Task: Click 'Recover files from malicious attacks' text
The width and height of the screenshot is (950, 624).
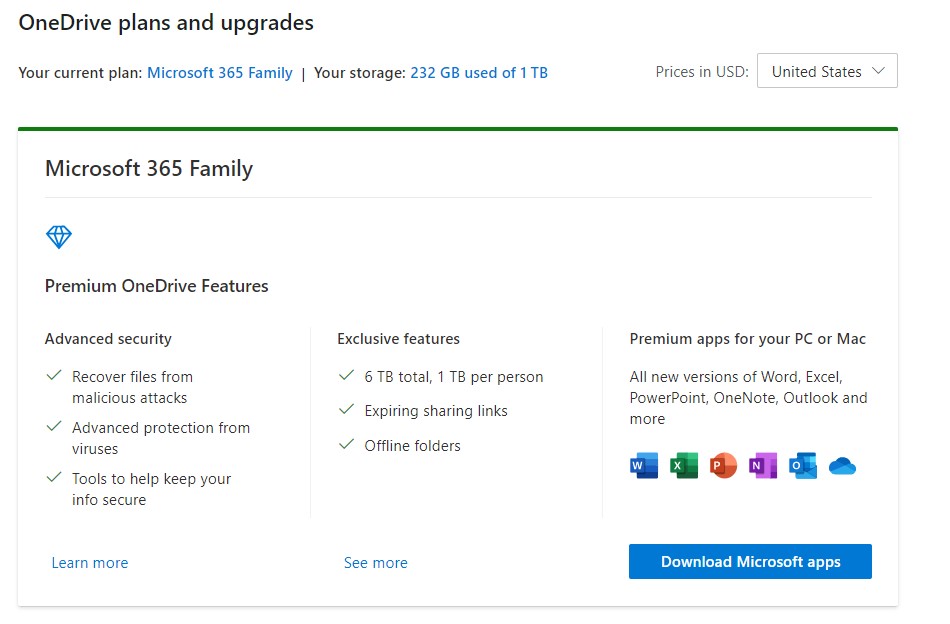Action: [132, 387]
